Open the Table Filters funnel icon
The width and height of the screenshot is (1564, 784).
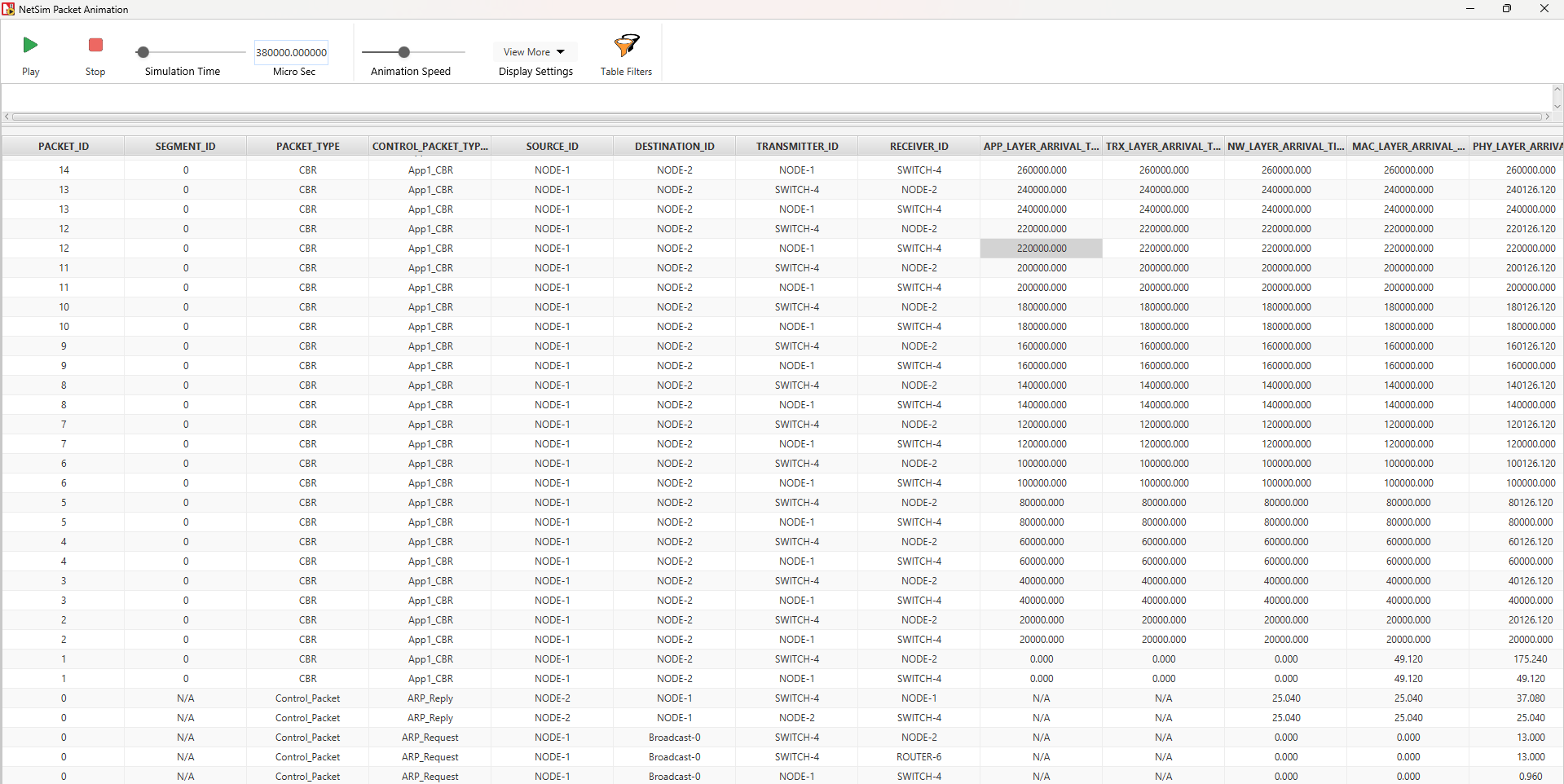pyautogui.click(x=626, y=45)
